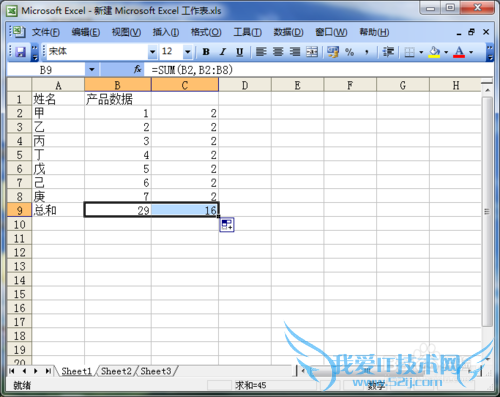Click Fill Color bucket icon

tap(434, 52)
